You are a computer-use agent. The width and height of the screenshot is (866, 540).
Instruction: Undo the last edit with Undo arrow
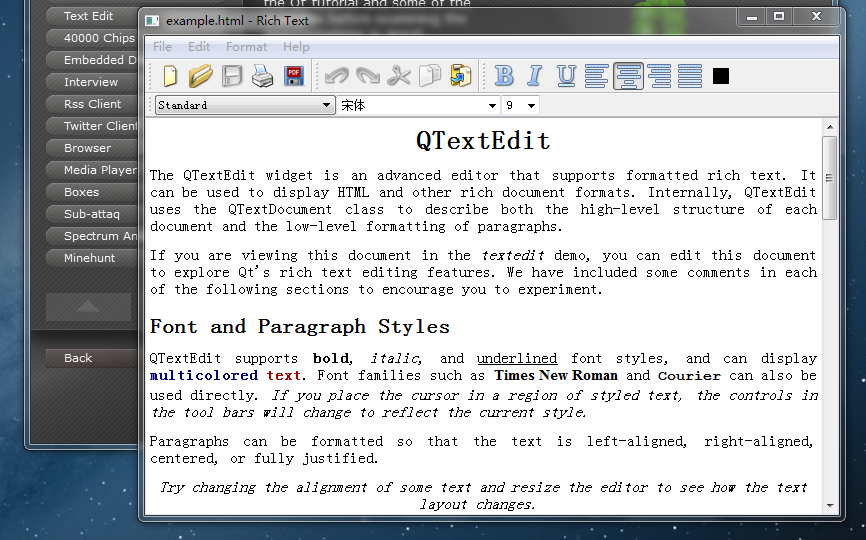click(x=337, y=76)
